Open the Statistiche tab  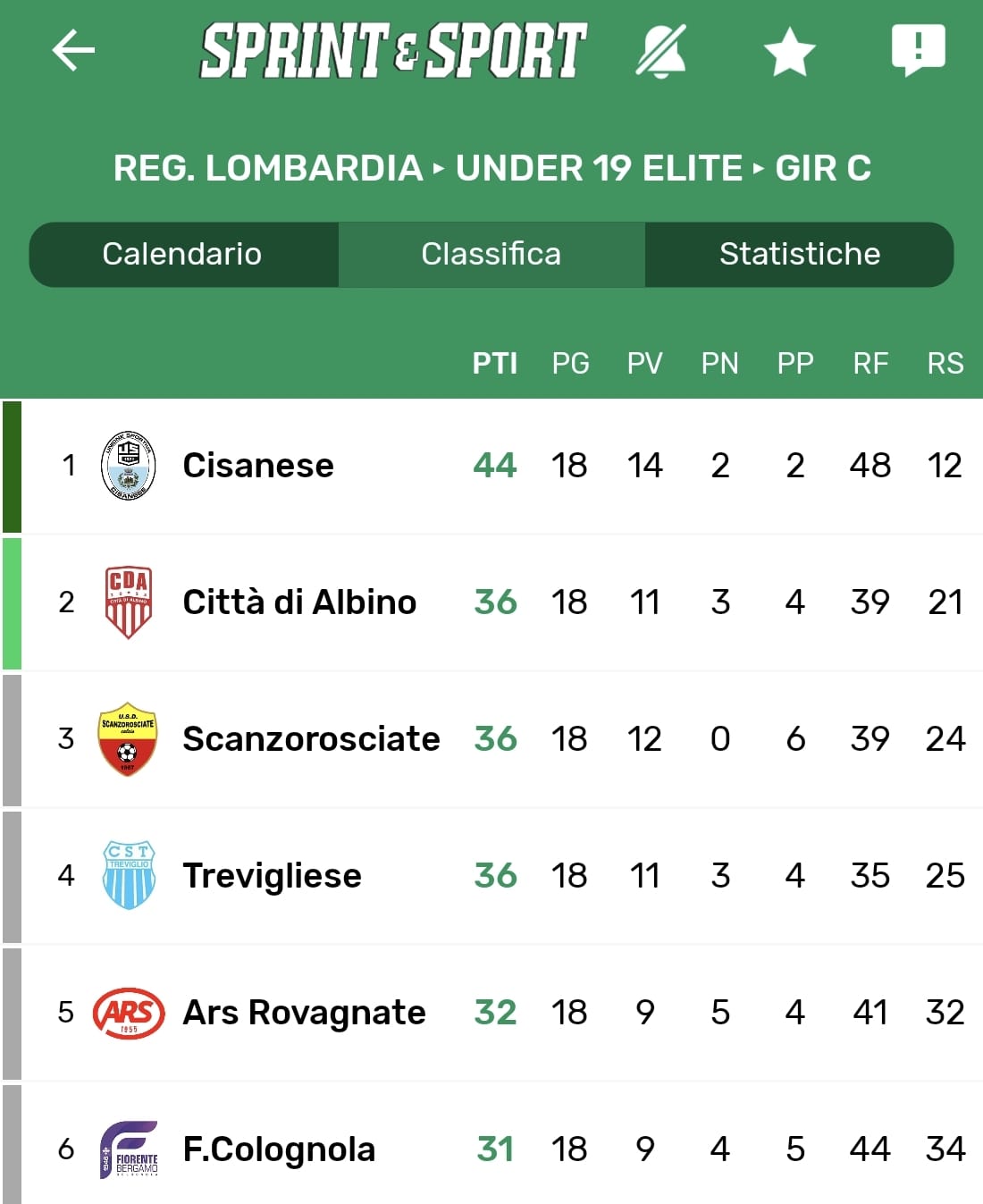click(x=800, y=254)
